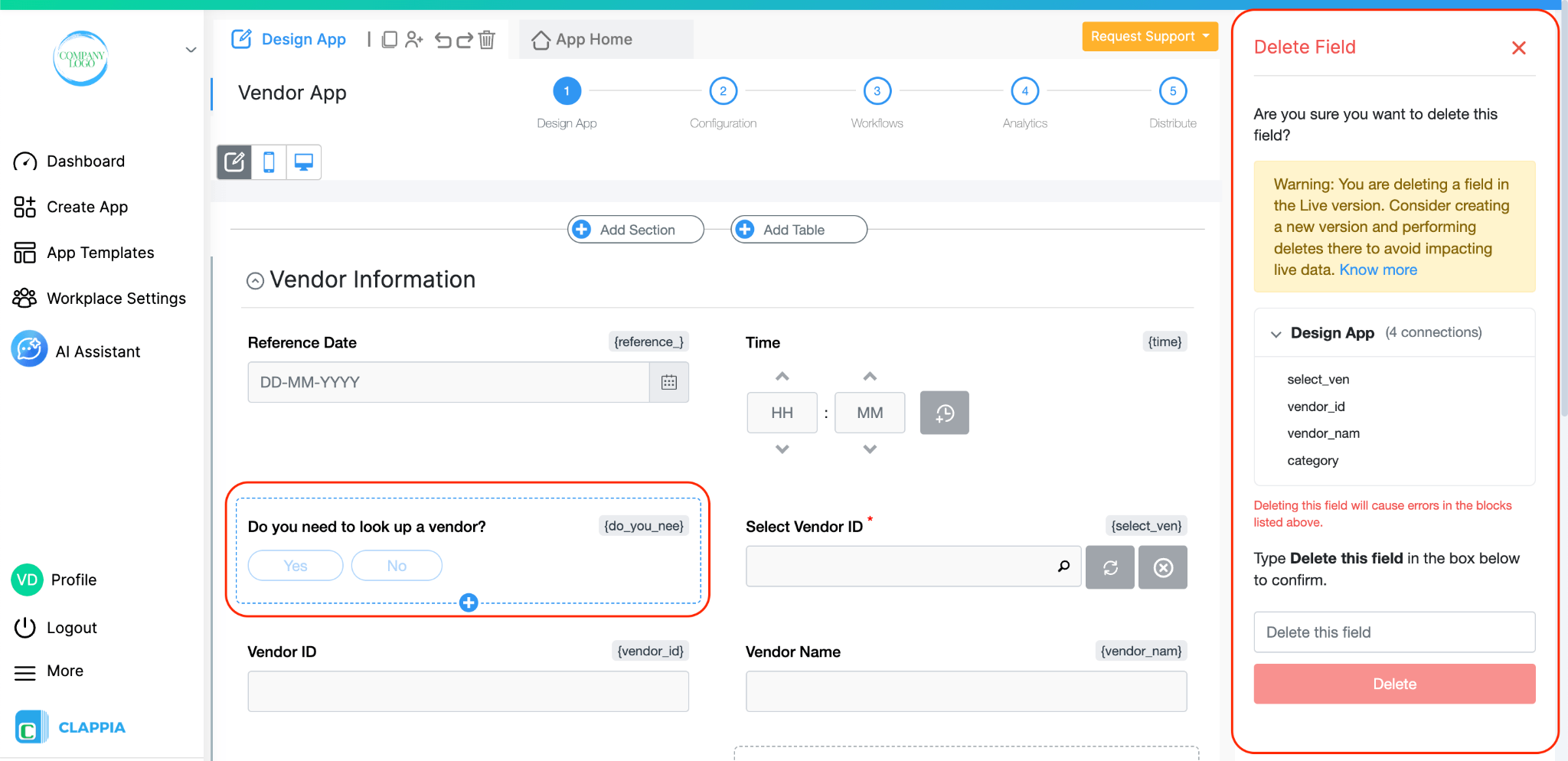Click the VD profile avatar
The width and height of the screenshot is (1568, 761).
(27, 580)
